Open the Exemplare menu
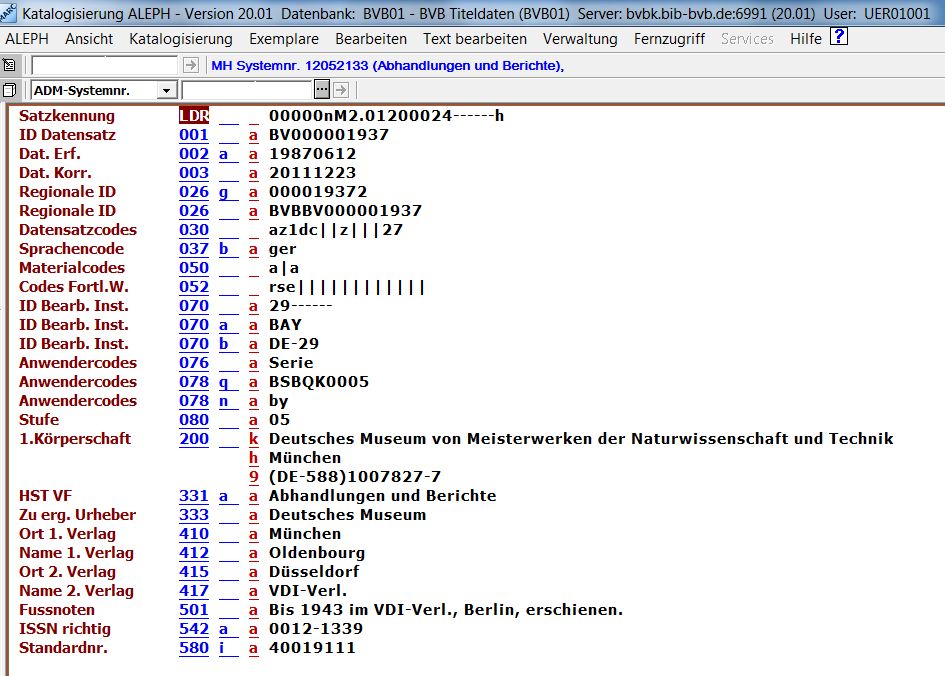Image resolution: width=945 pixels, height=676 pixels. tap(284, 39)
